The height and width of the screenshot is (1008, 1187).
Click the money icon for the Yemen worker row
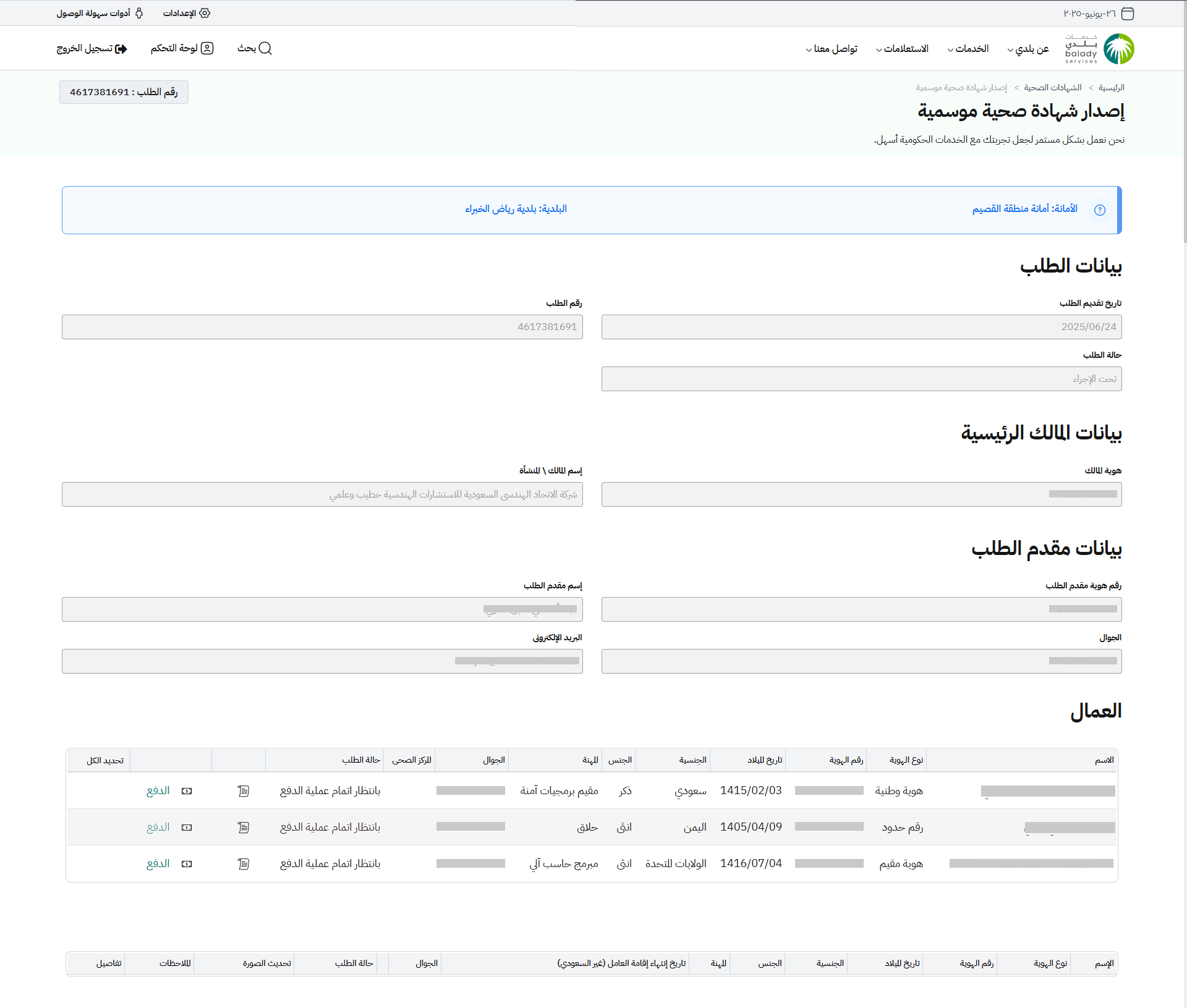coord(187,828)
